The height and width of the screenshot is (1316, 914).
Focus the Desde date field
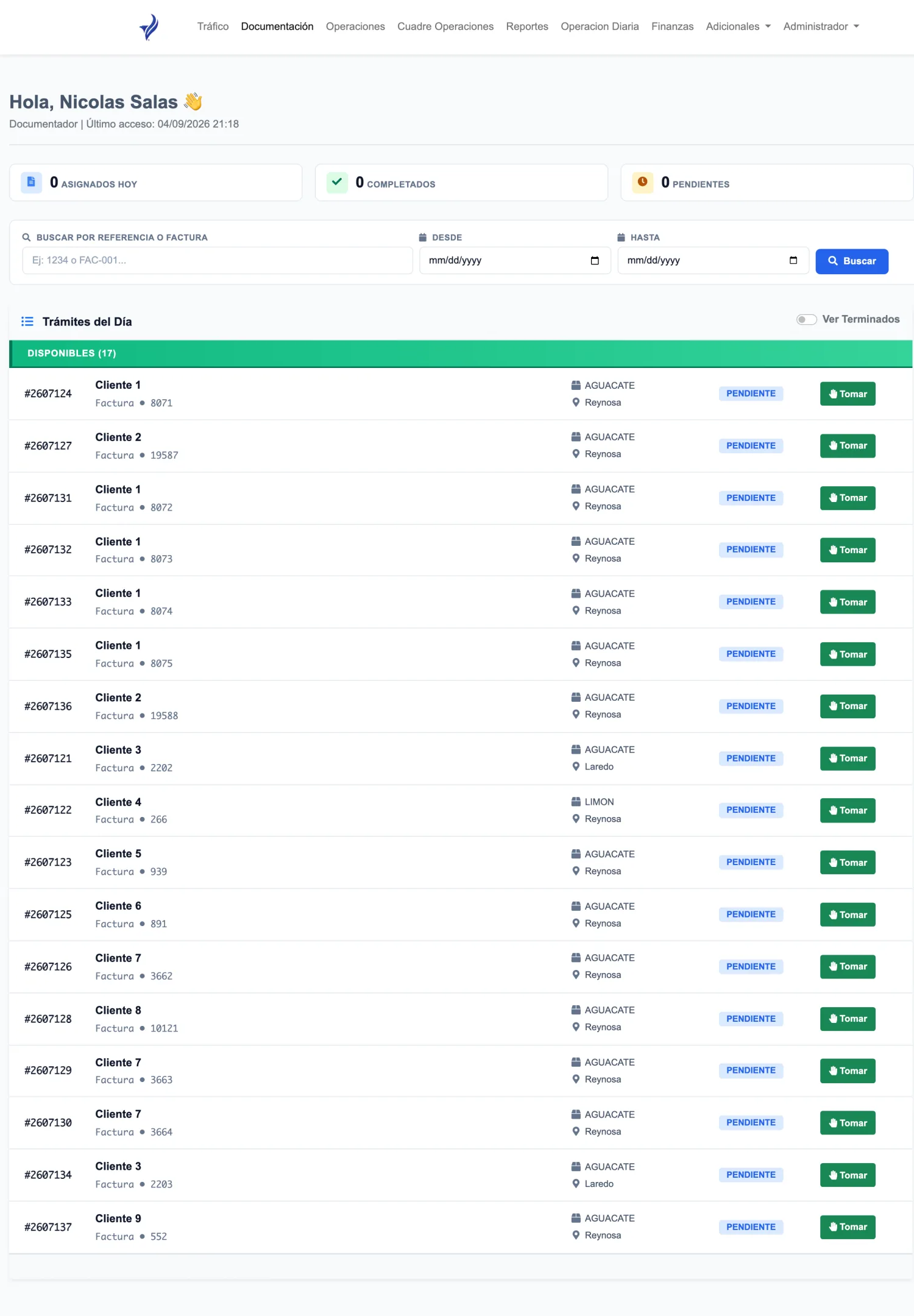(x=515, y=260)
